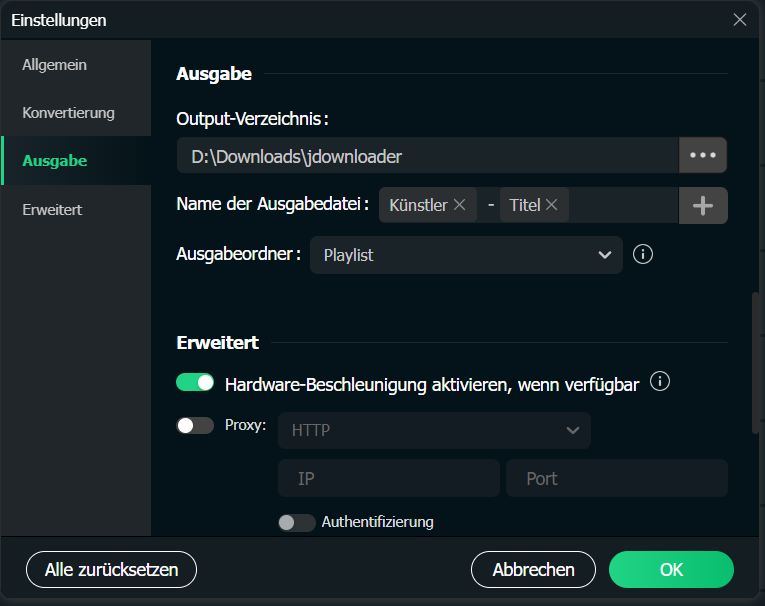Turn on the Authentifizierung toggle
Viewport: 765px width, 606px height.
click(297, 522)
